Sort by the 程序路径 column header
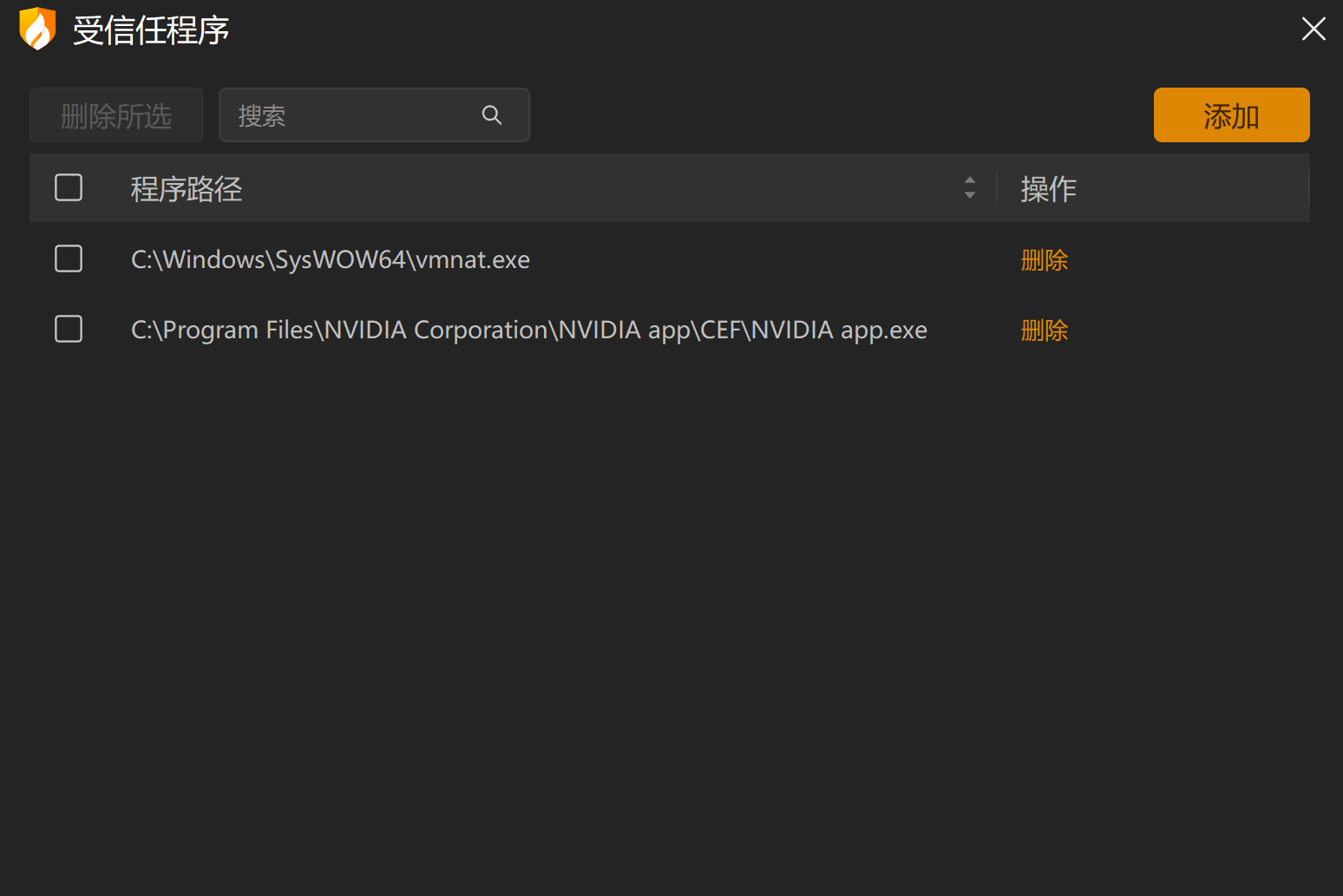 [x=187, y=188]
